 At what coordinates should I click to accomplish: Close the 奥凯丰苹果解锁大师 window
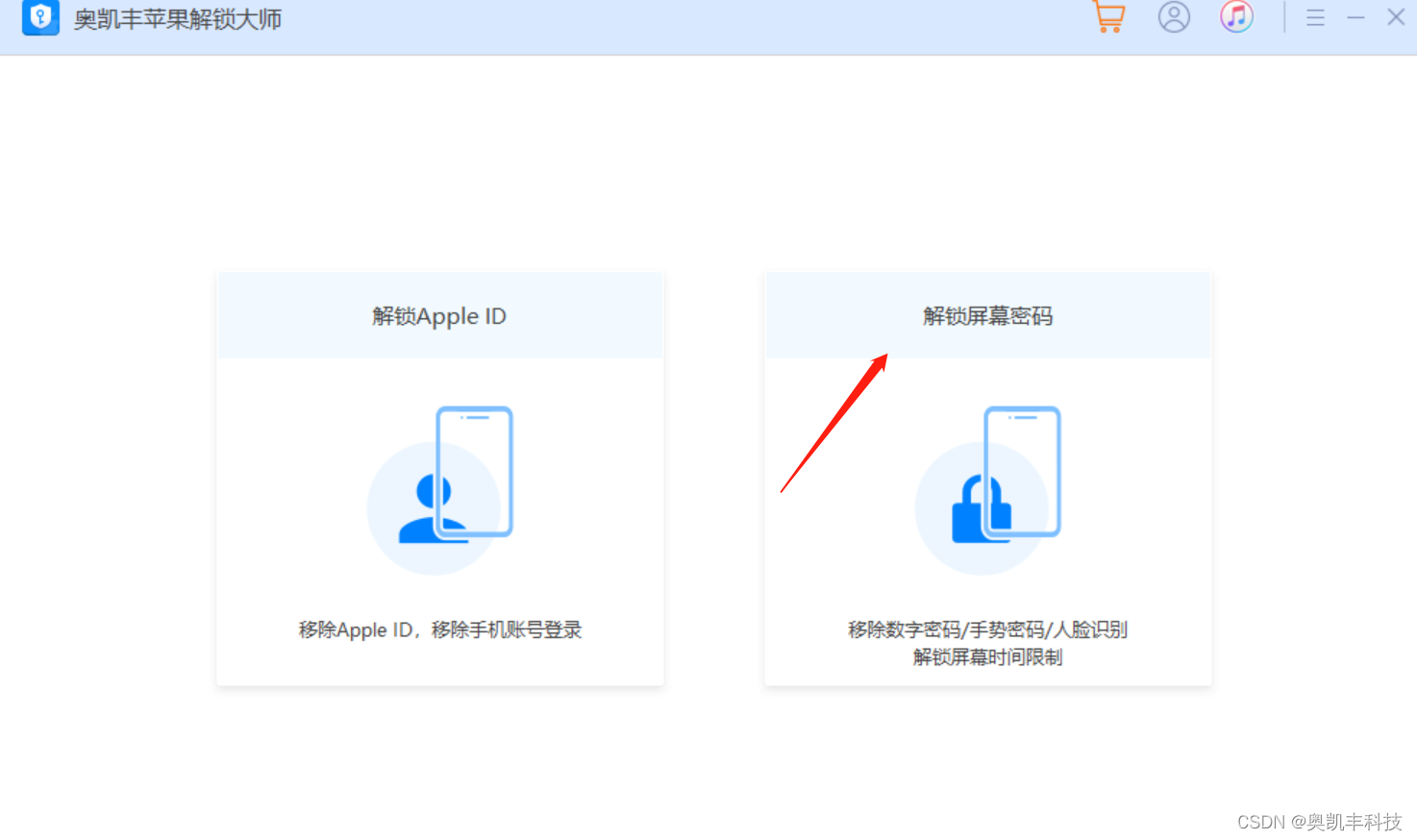(1396, 16)
